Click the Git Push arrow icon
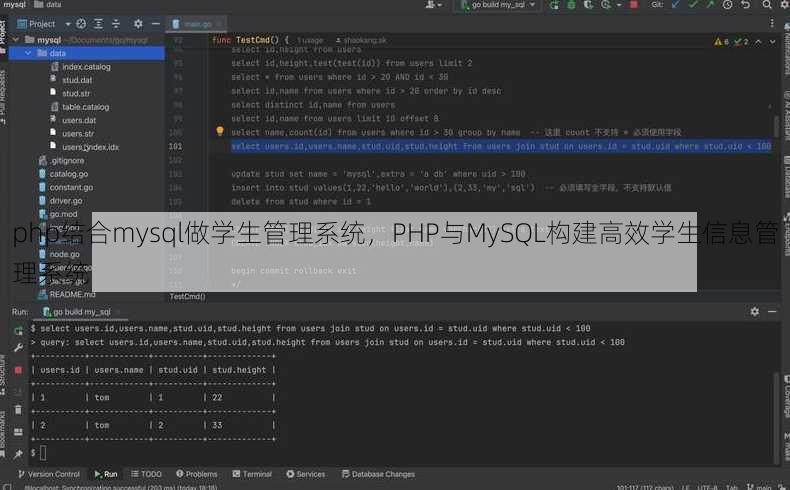The height and width of the screenshot is (490, 790). 710,5
